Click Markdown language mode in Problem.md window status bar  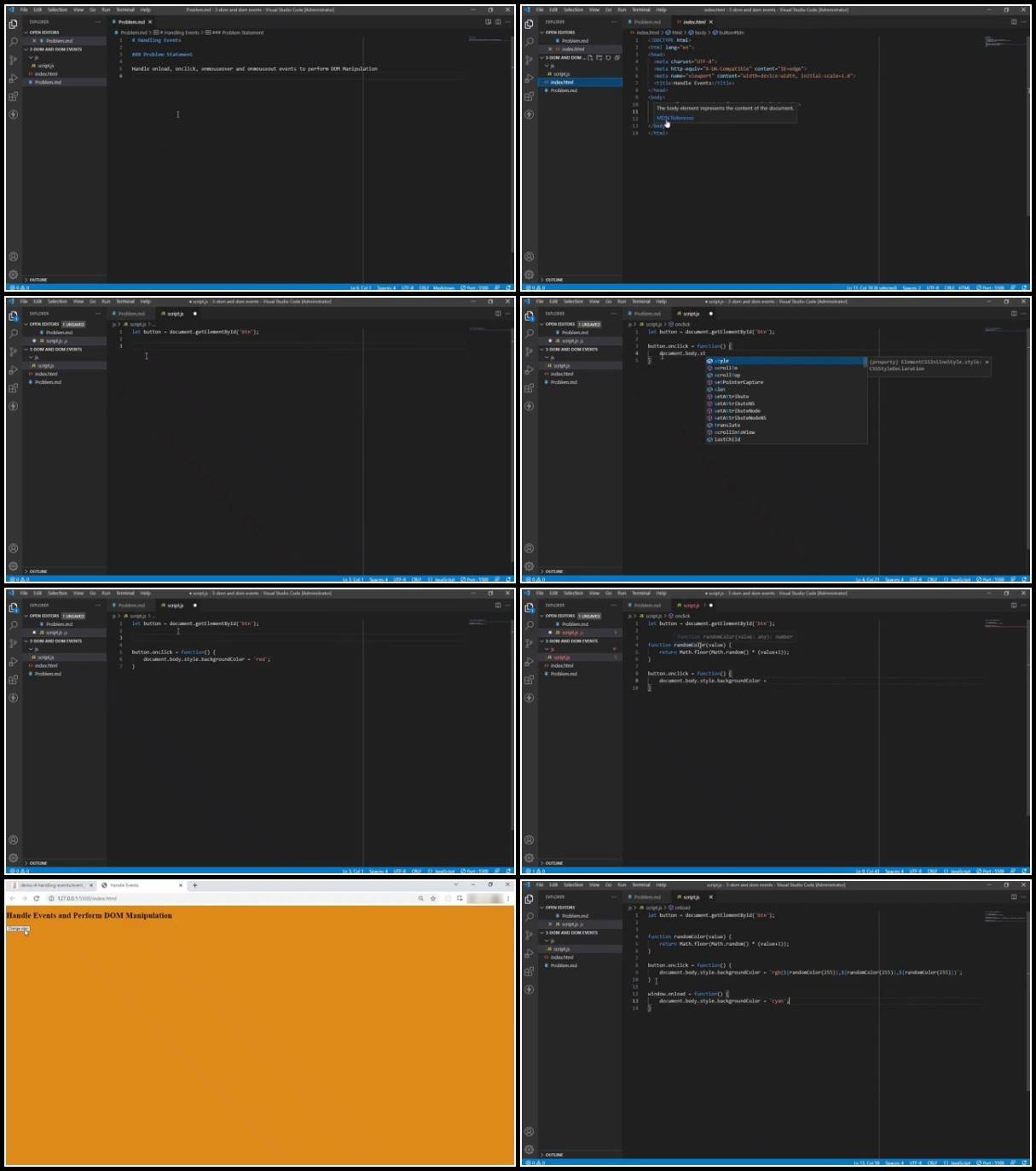pos(444,287)
